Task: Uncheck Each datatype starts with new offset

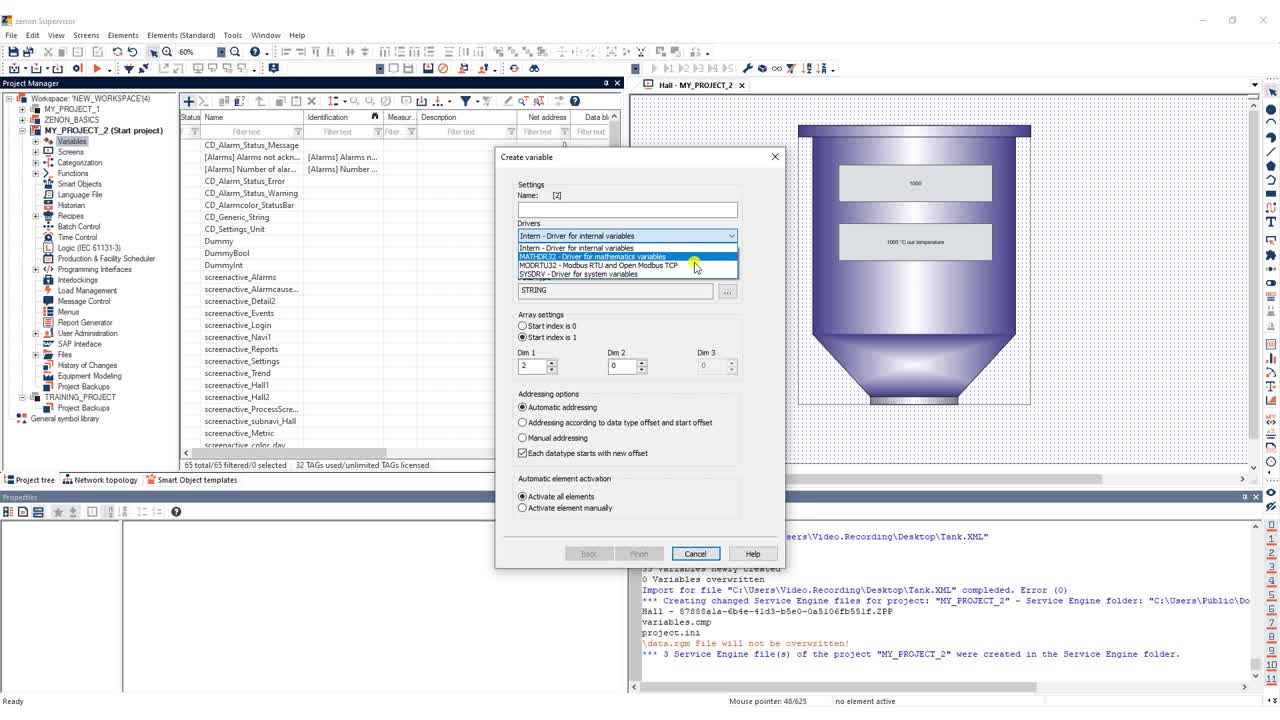Action: [522, 453]
